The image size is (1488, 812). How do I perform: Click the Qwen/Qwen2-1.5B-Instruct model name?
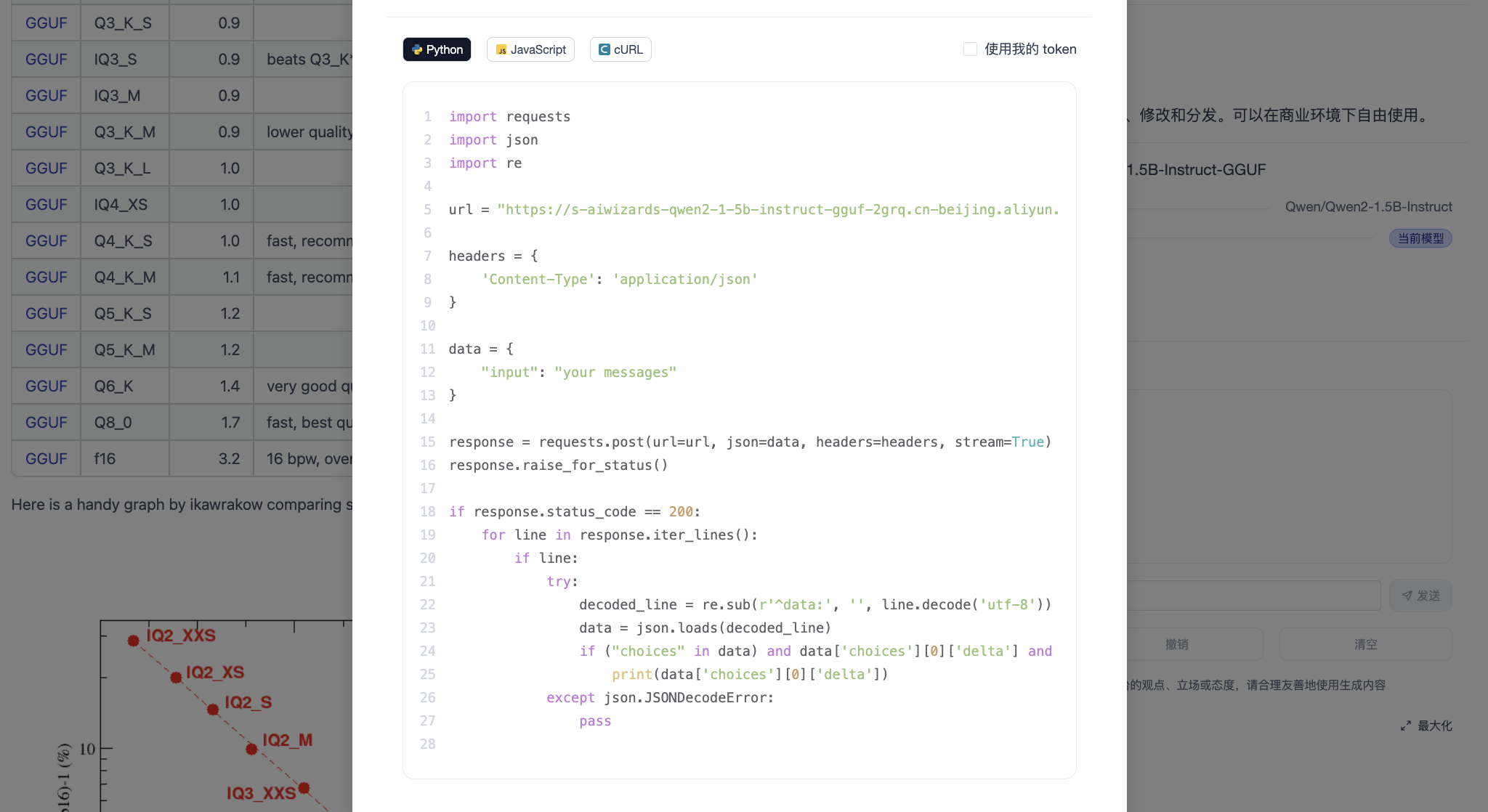1368,206
